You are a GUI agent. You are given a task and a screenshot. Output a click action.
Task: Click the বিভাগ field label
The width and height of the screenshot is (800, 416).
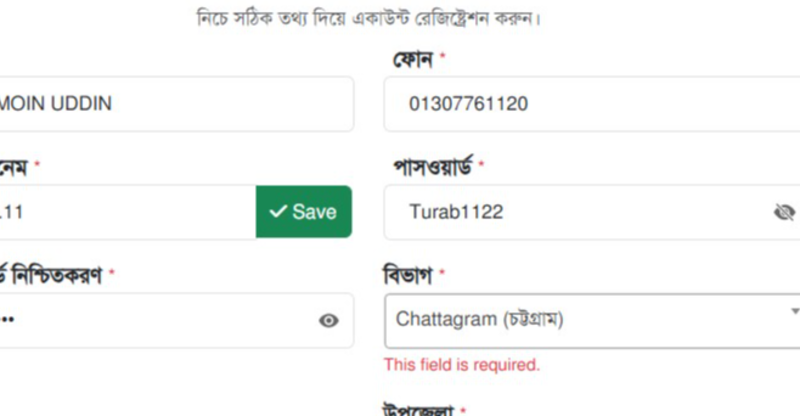(410, 273)
